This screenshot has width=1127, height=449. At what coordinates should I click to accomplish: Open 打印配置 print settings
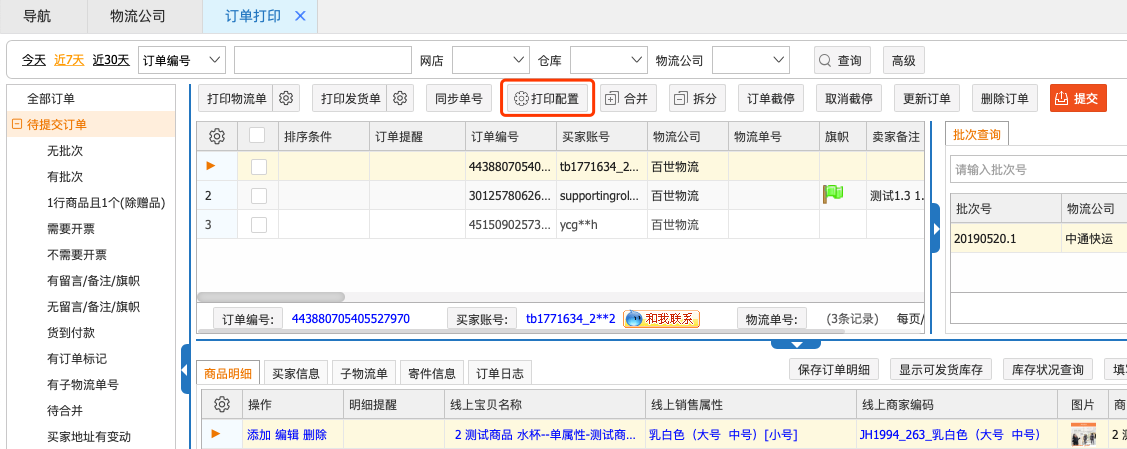pos(547,98)
